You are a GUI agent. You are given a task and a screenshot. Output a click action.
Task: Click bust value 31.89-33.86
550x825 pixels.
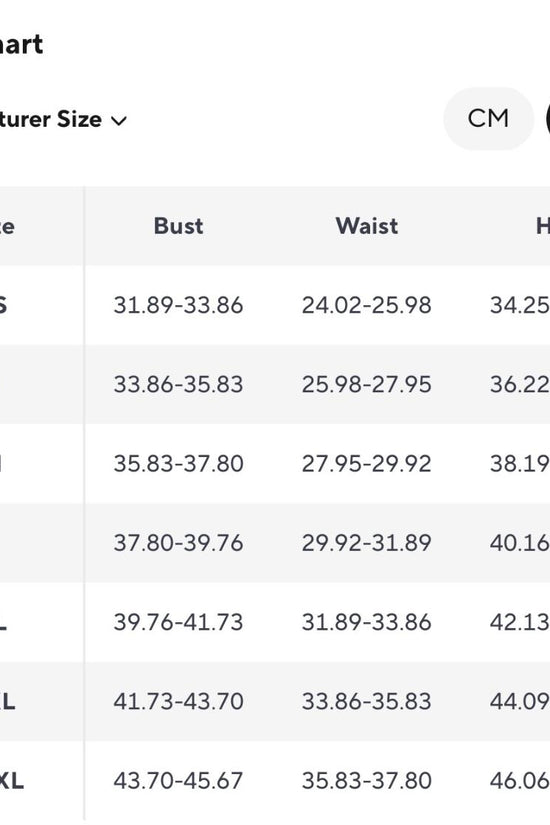point(178,305)
